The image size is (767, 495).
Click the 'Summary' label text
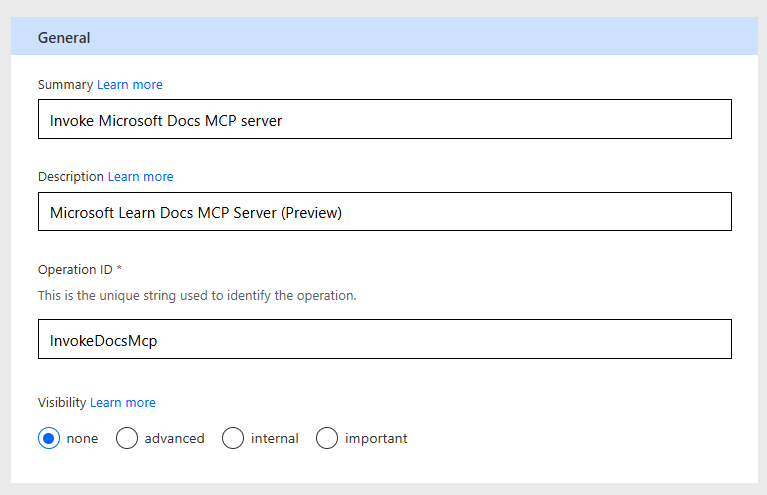[x=66, y=85]
